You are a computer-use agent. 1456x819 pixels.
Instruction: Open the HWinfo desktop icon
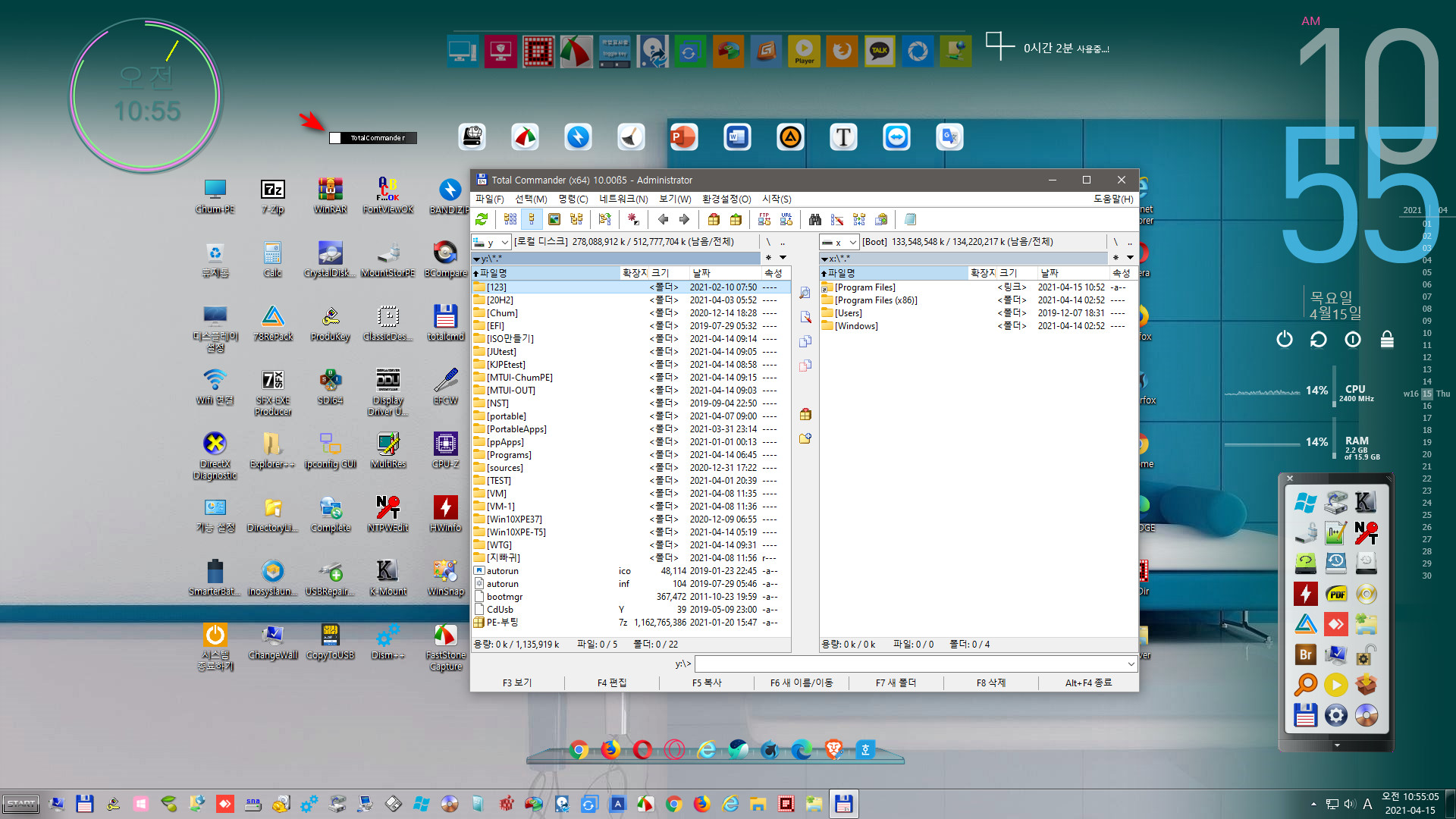tap(445, 513)
